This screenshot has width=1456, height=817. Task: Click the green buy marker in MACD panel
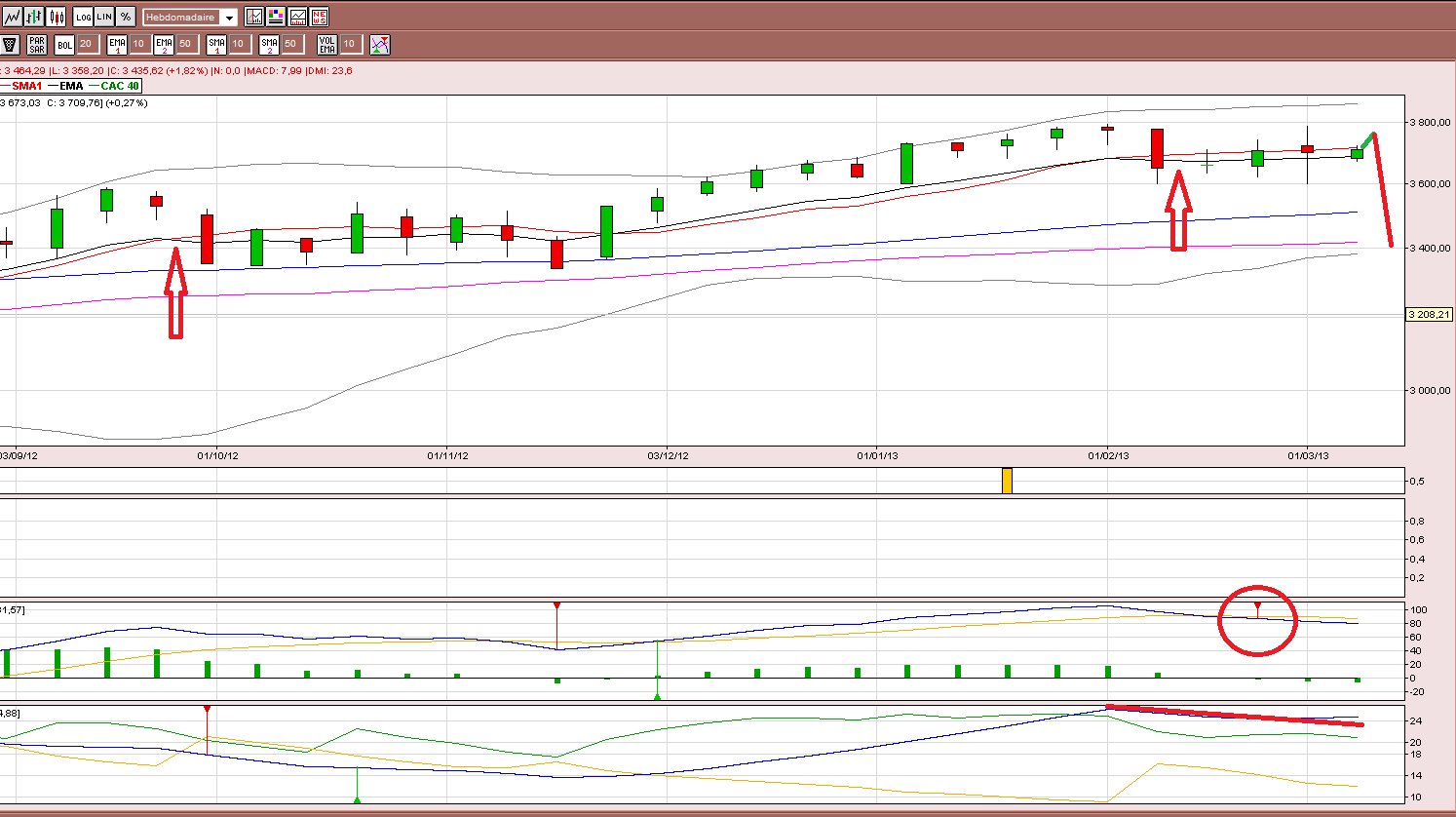pos(657,696)
